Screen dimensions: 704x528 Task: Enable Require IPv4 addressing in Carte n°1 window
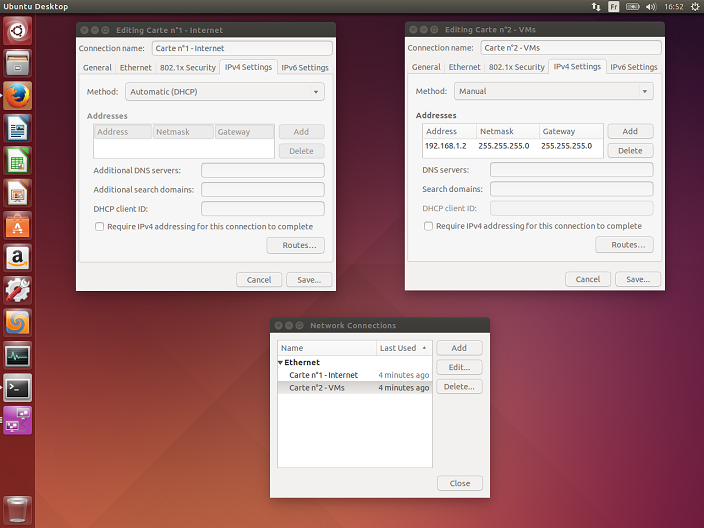click(99, 227)
